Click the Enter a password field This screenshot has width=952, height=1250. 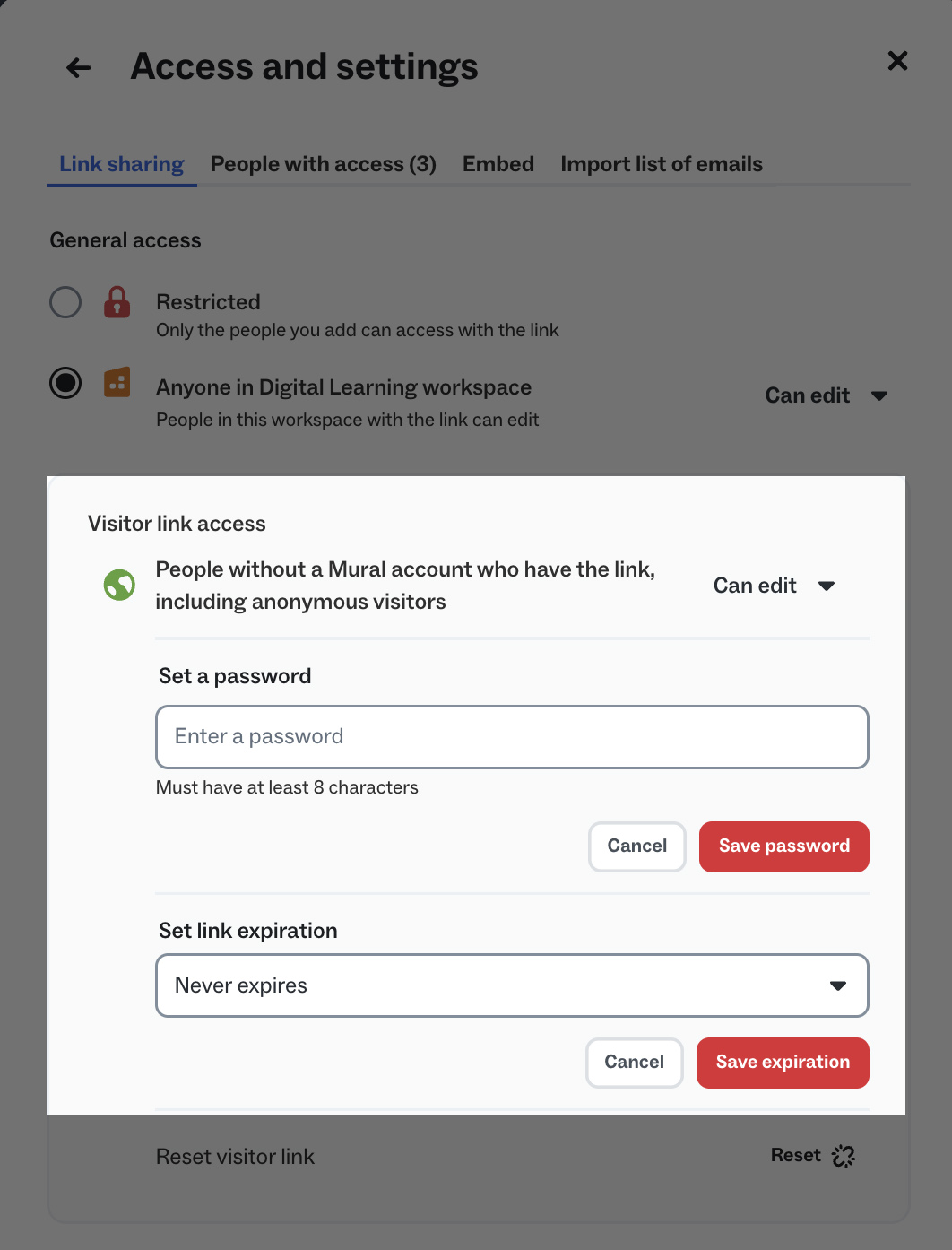point(512,737)
